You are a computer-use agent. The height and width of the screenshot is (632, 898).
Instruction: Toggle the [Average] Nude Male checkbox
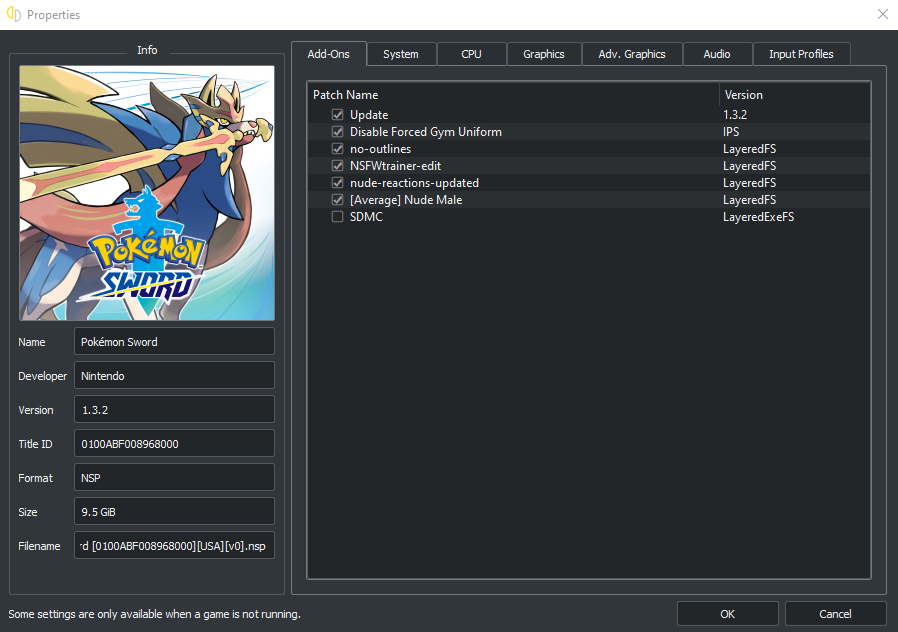[x=337, y=200]
